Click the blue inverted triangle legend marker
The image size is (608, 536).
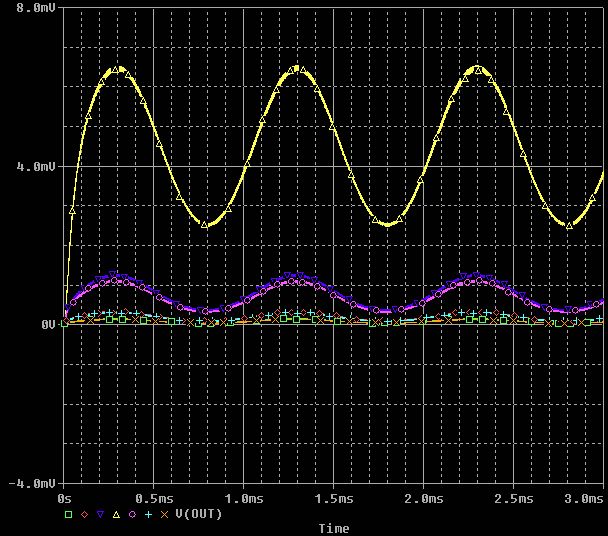[x=100, y=514]
